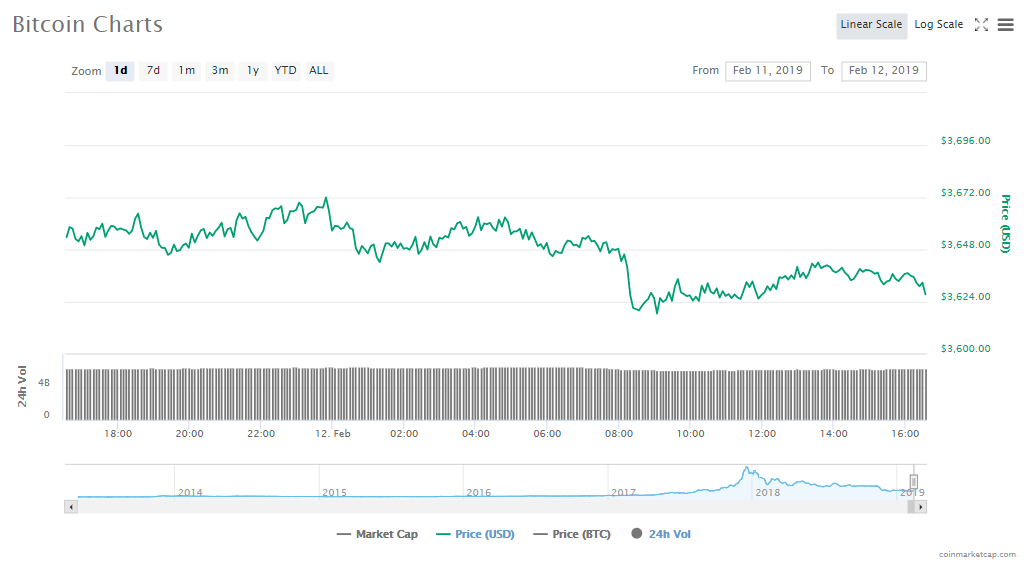Toggle Price (USD) series in legend
Viewport: 1030px width, 571px height.
[x=475, y=534]
